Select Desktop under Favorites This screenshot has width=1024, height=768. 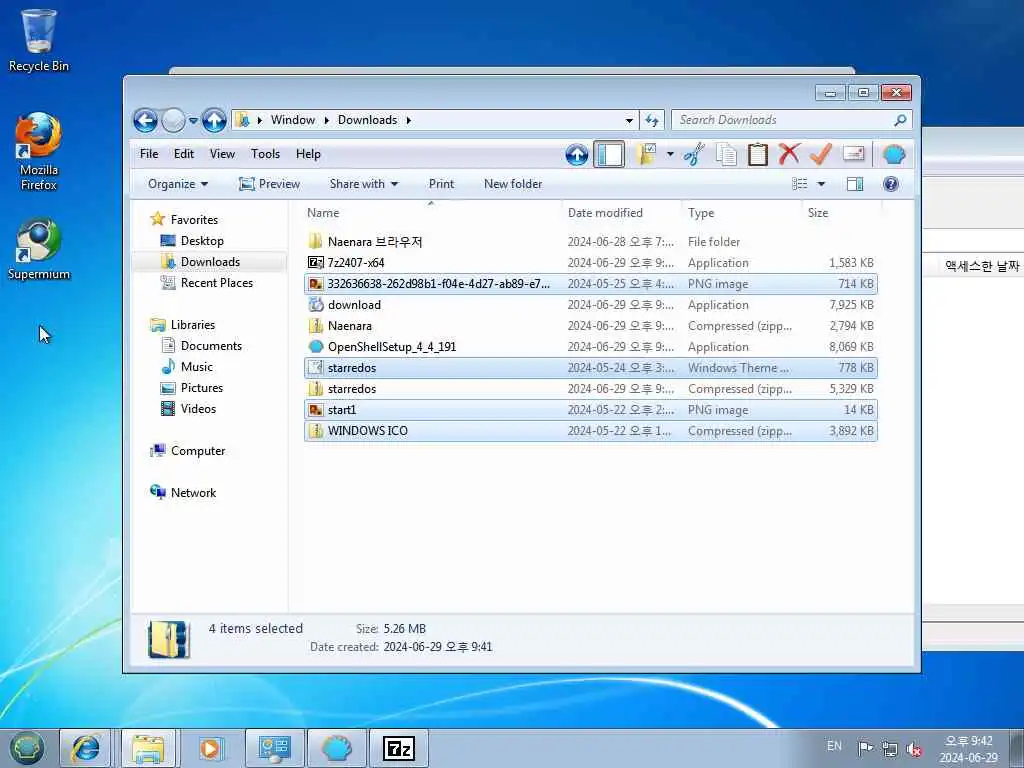[202, 241]
